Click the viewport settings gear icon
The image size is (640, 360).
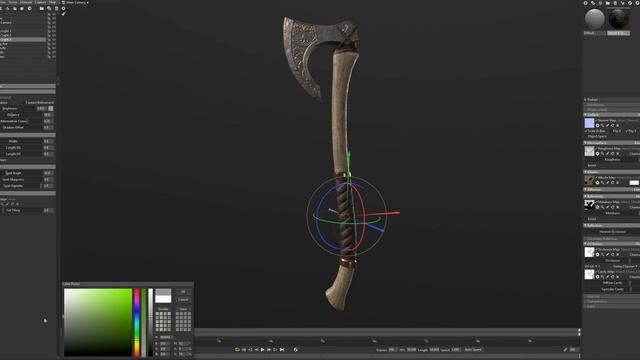[64, 8]
